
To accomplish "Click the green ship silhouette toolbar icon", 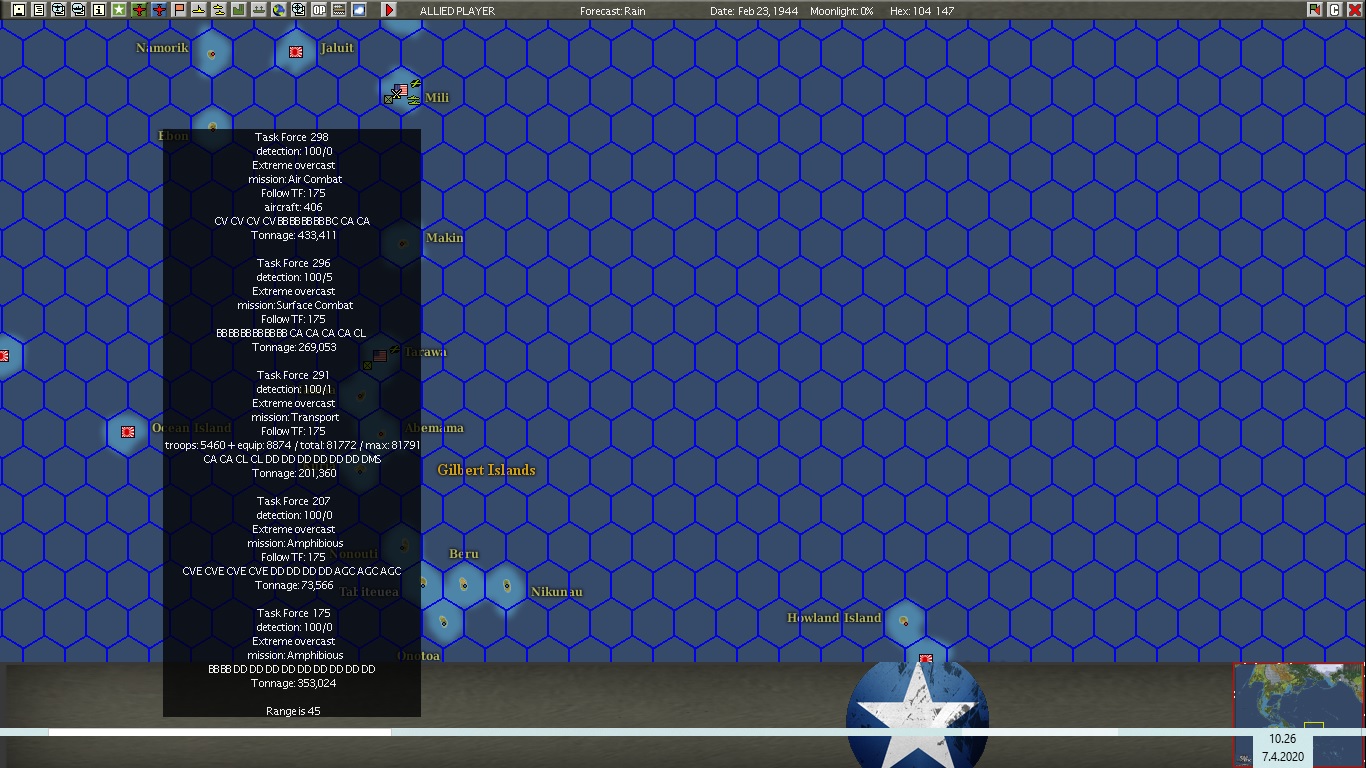I will 259,10.
